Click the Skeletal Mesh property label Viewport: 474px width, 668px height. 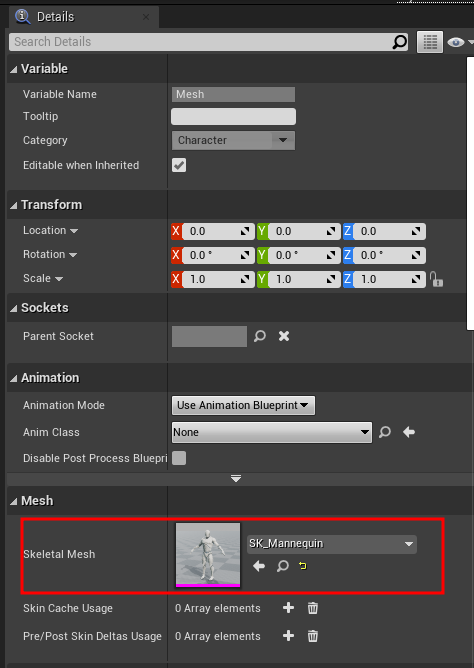tap(59, 554)
